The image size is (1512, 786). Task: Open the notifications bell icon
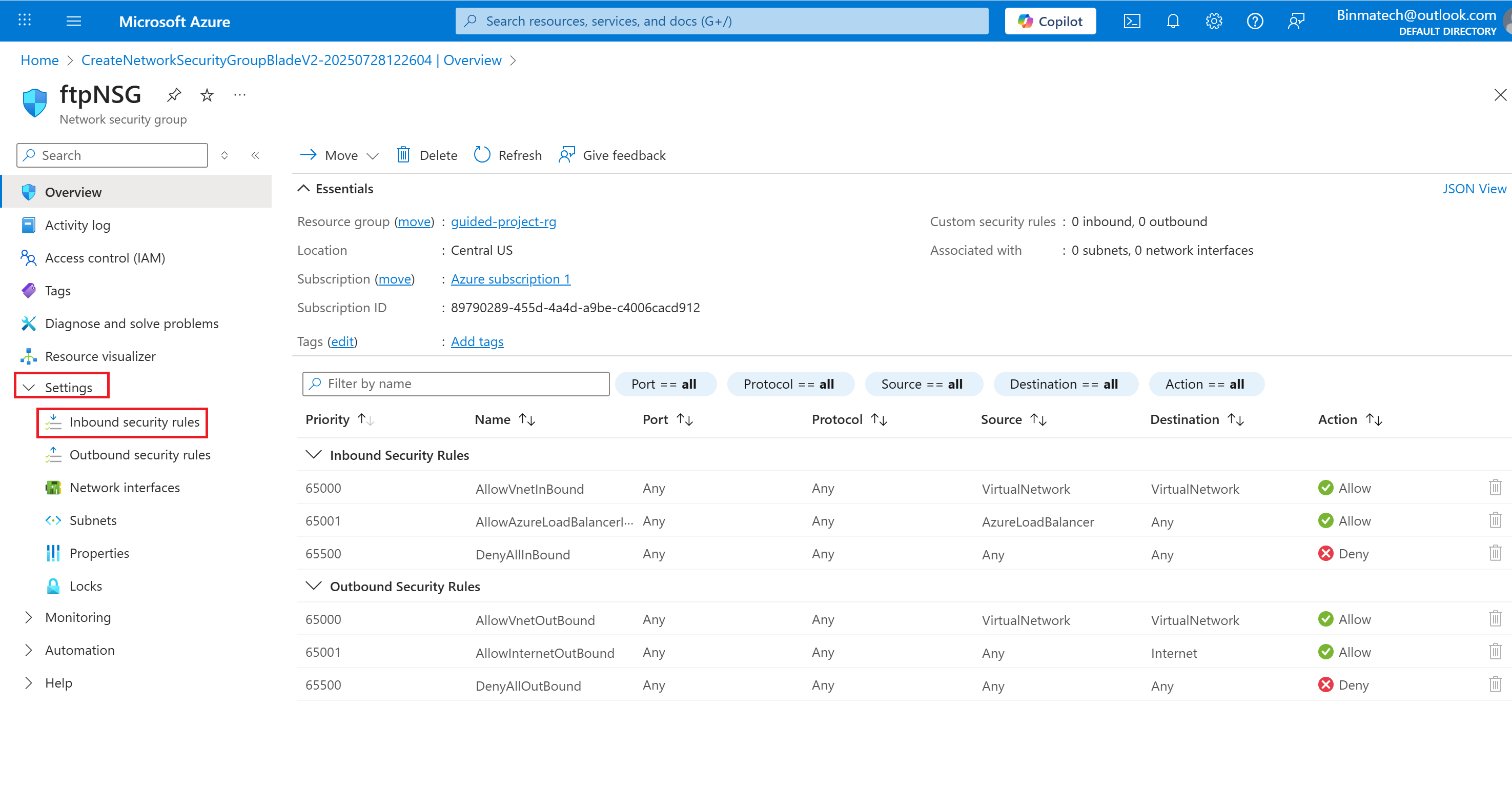coord(1172,21)
